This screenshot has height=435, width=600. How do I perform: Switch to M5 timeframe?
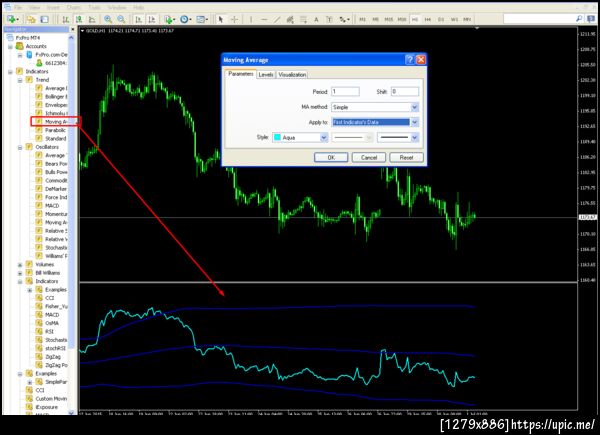(x=375, y=19)
